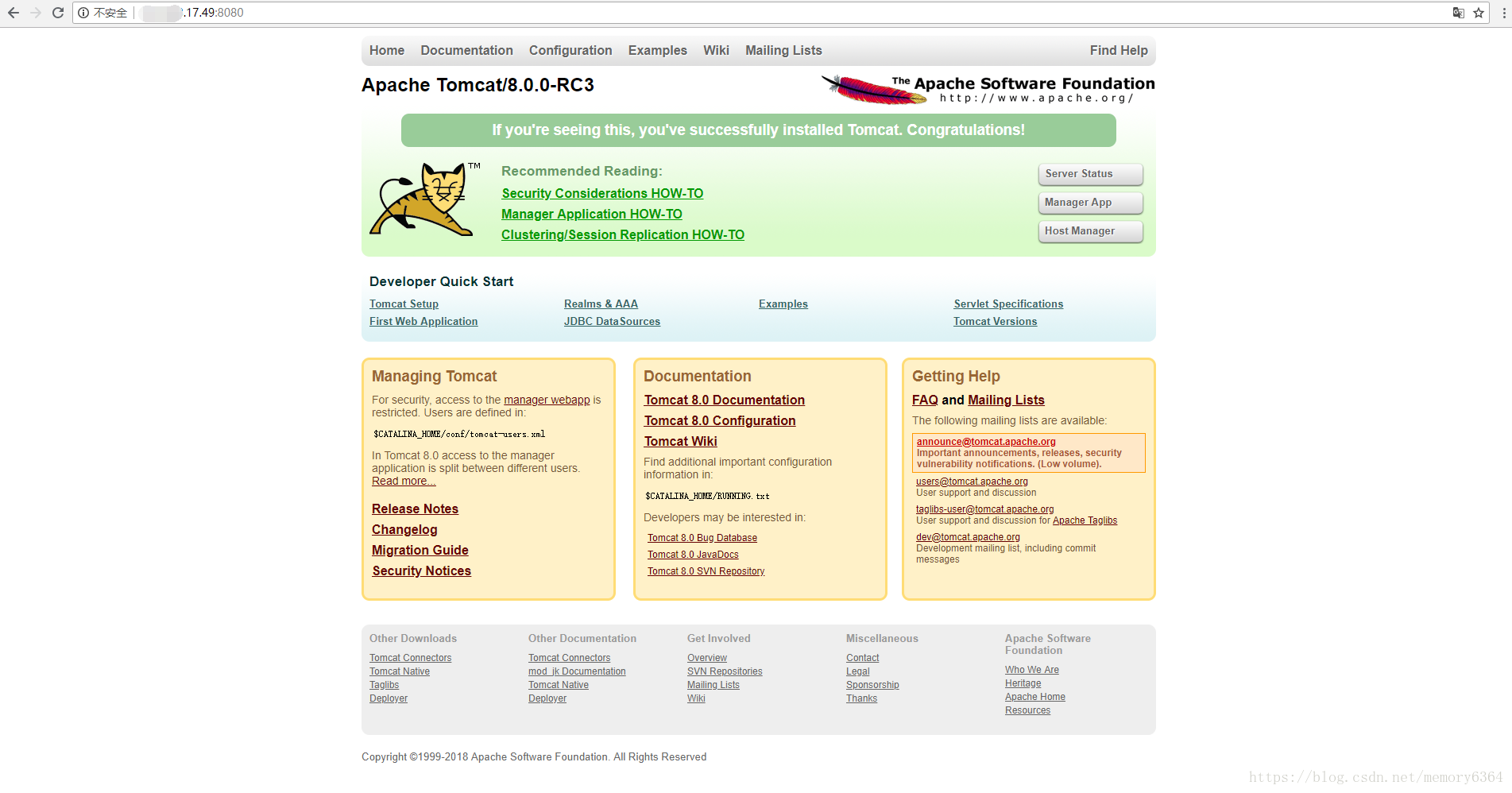The width and height of the screenshot is (1512, 793).
Task: Open the Home nav item
Action: pos(387,51)
